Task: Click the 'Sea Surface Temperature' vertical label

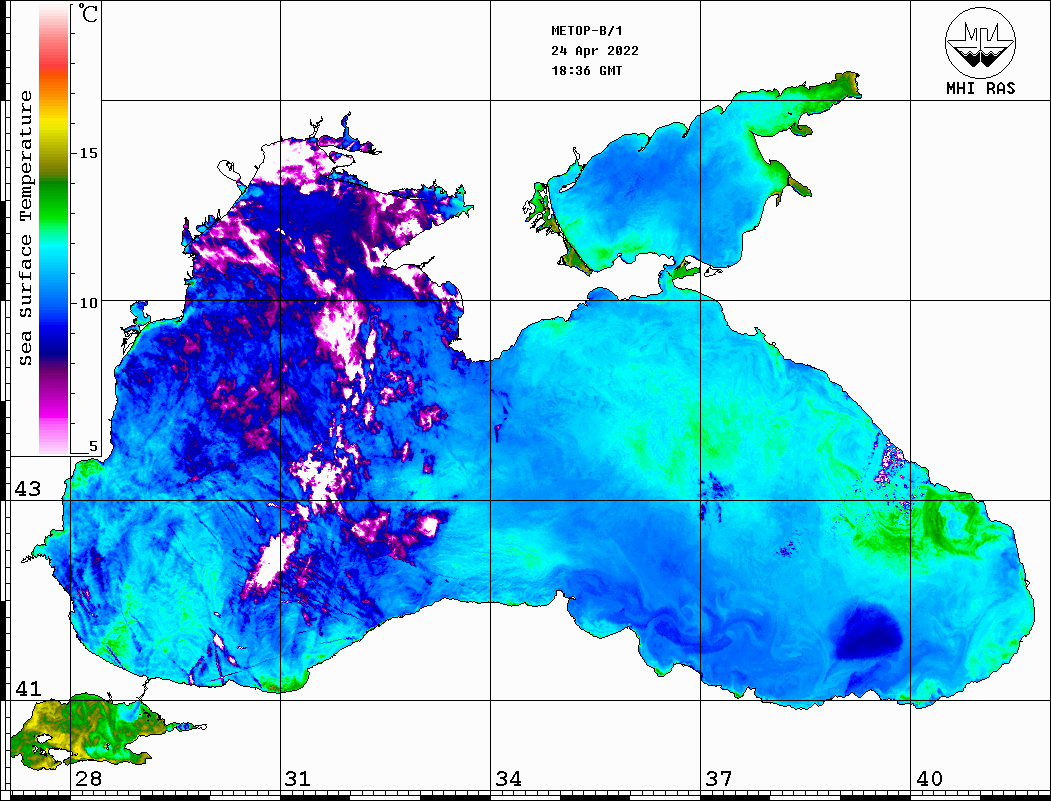Action: click(25, 228)
